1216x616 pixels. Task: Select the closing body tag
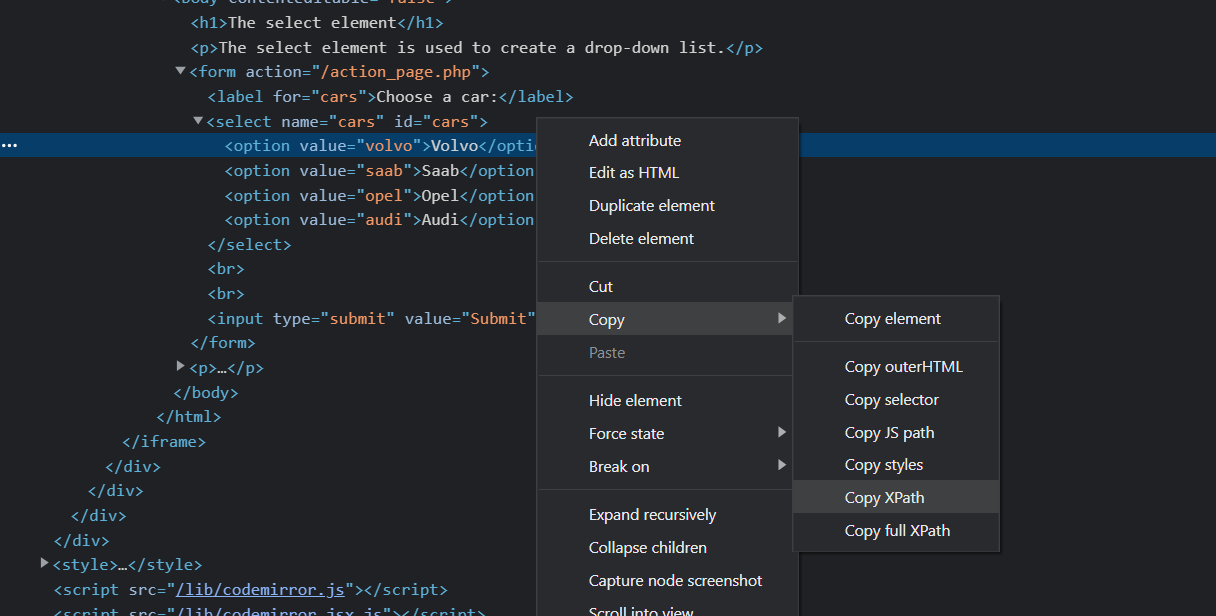[206, 393]
